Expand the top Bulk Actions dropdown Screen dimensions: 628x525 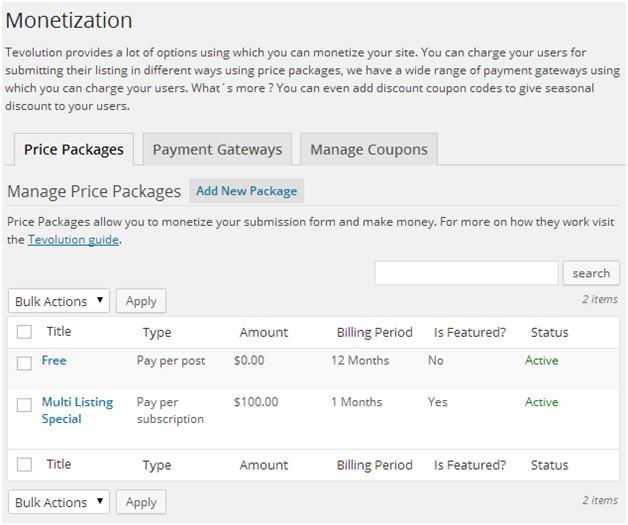(59, 301)
